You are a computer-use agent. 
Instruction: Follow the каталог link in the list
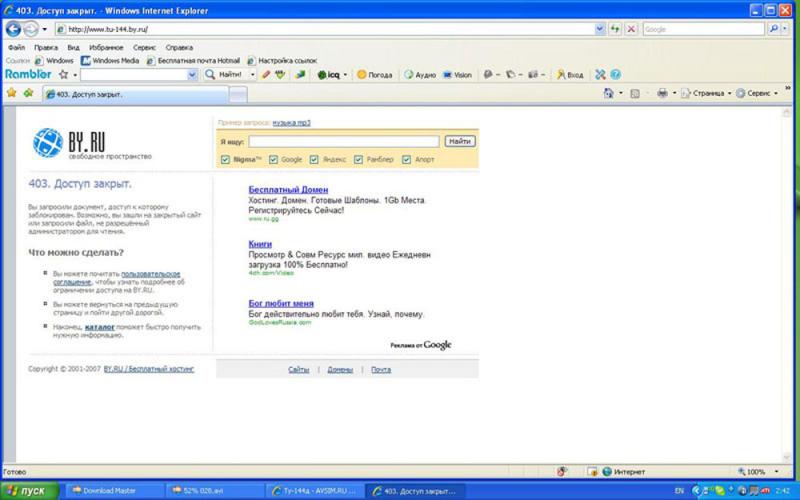pyautogui.click(x=99, y=327)
